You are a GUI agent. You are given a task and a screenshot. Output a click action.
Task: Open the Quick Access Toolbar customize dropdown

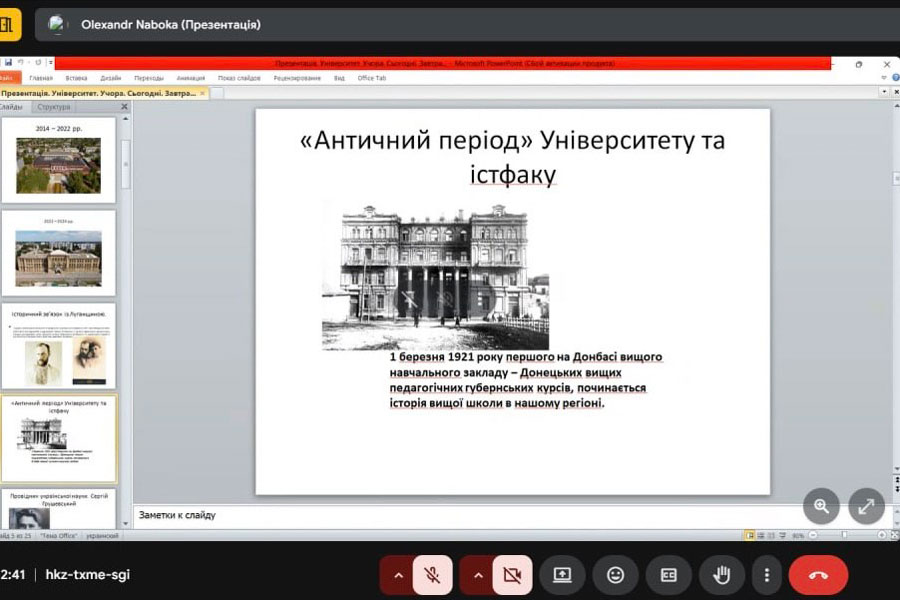(x=50, y=62)
